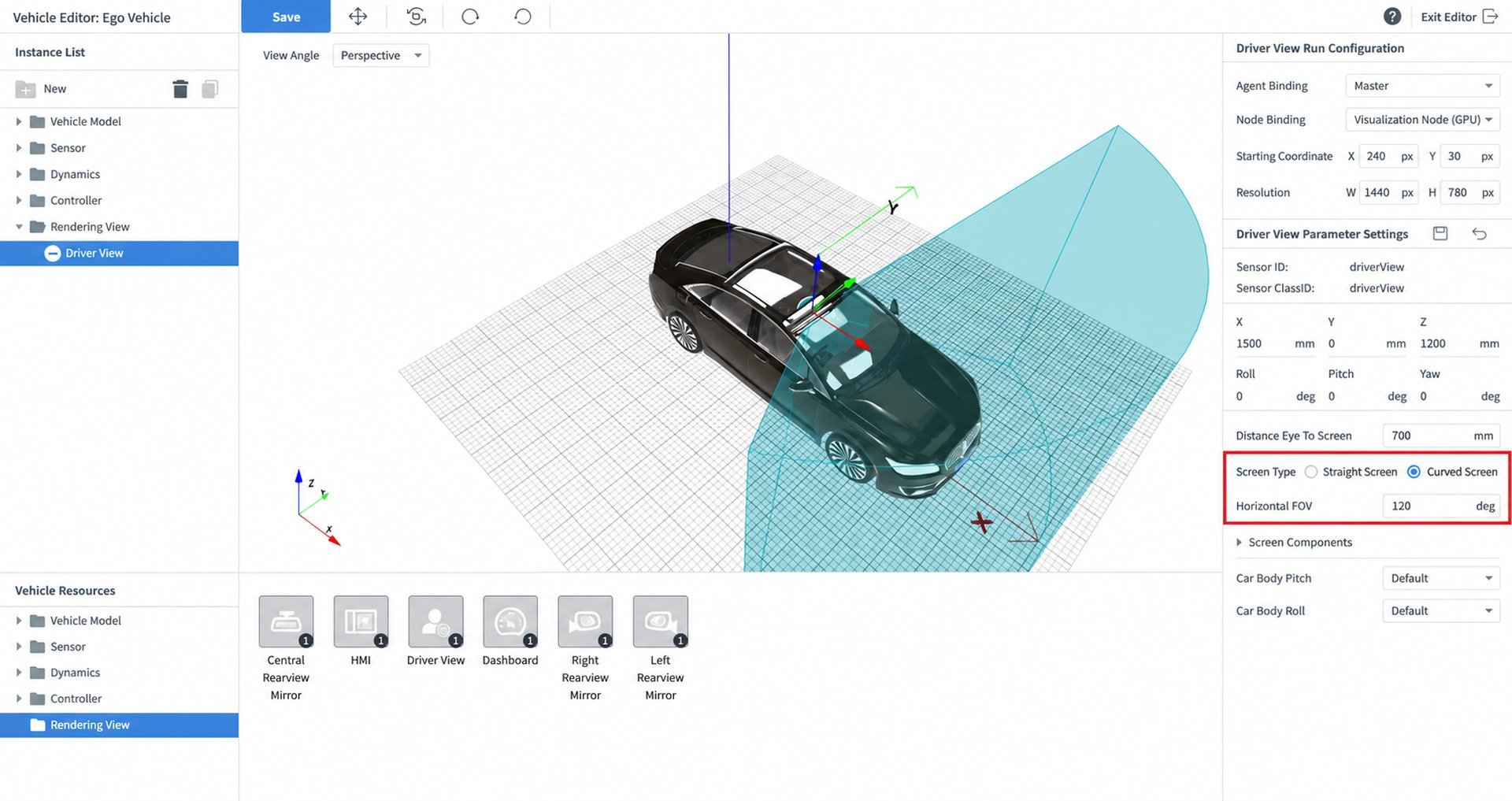1512x801 pixels.
Task: Select the Driver View instance row
Action: [119, 253]
